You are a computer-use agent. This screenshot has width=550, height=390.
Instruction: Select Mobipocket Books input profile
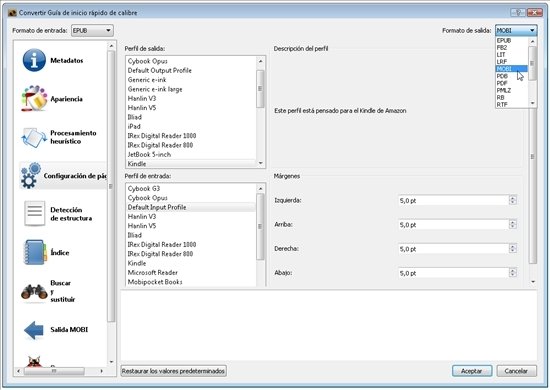click(191, 282)
